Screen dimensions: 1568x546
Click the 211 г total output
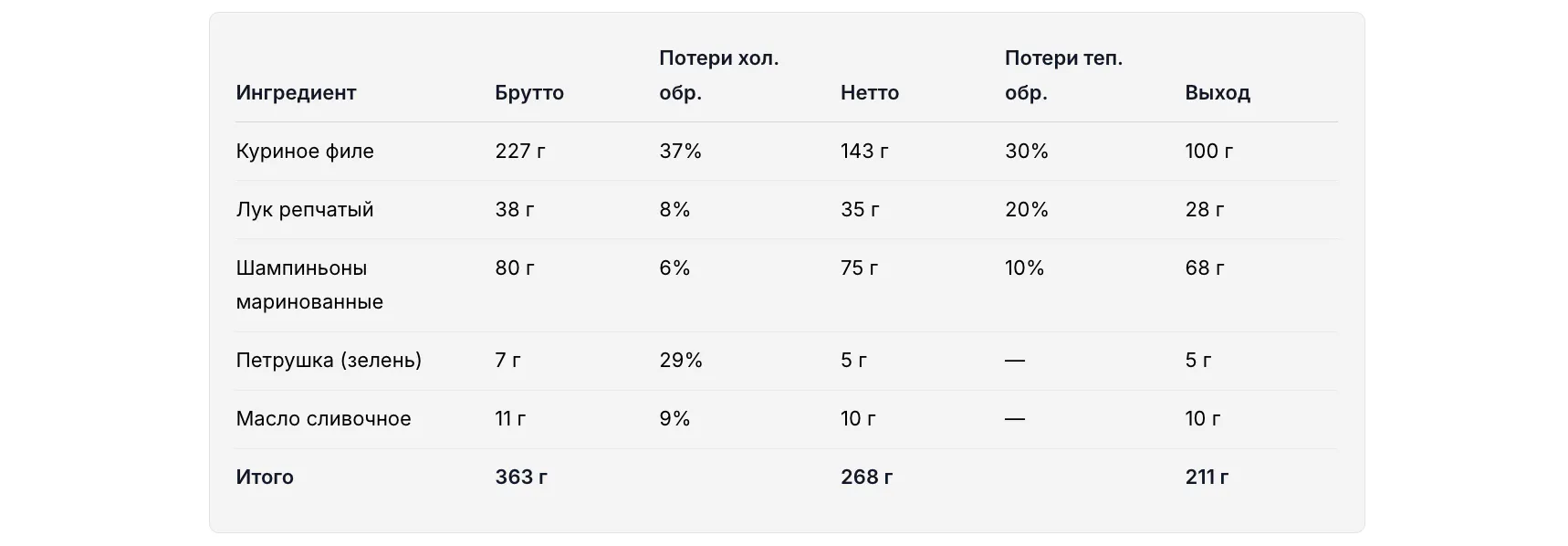[x=1207, y=478]
